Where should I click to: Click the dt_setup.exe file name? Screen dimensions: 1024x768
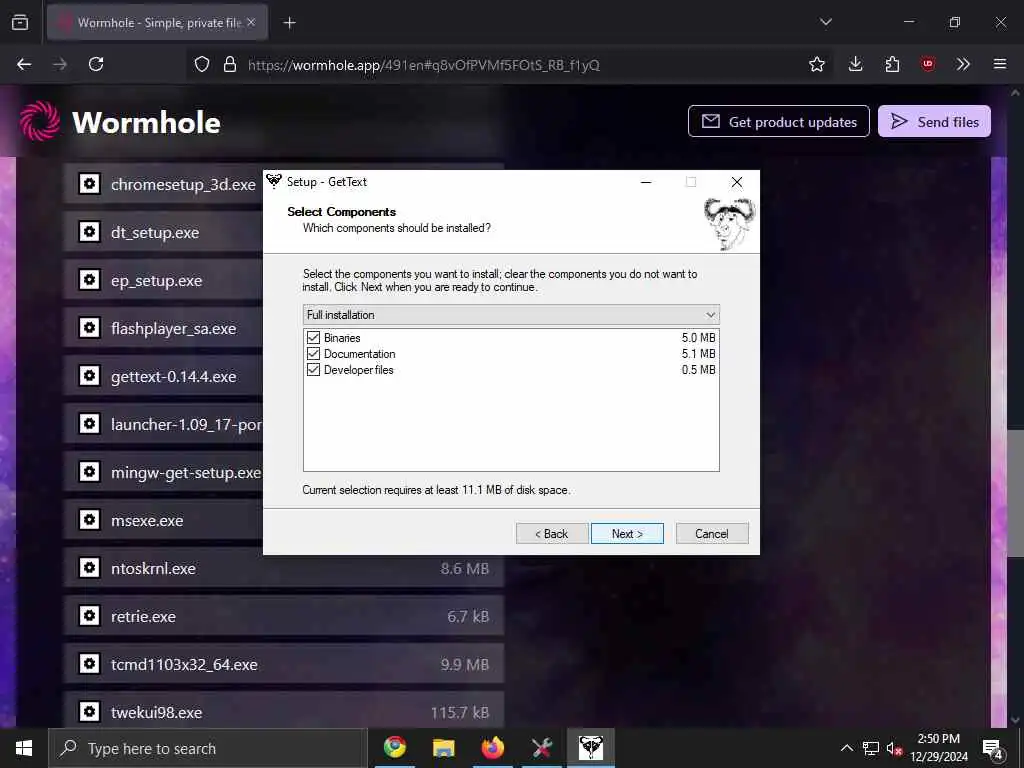tap(155, 232)
